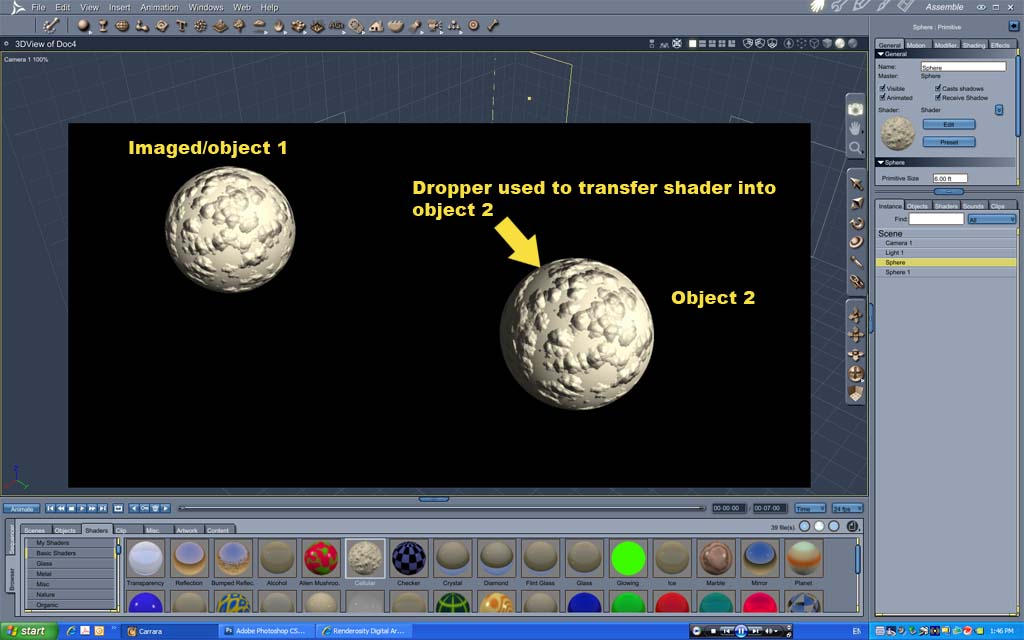Click the Primitive Size value field
This screenshot has width=1024, height=640.
click(950, 178)
